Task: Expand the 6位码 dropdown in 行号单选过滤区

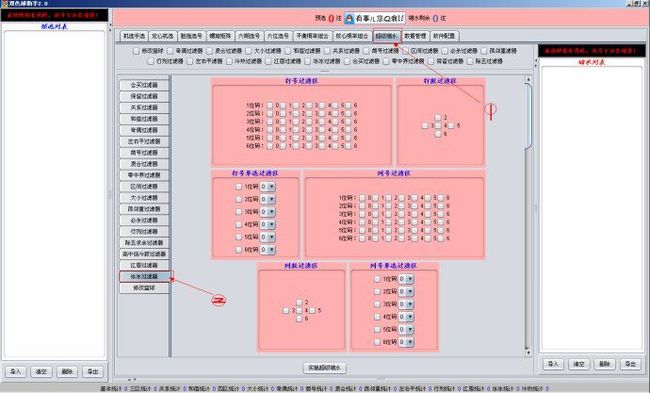Action: coord(268,250)
